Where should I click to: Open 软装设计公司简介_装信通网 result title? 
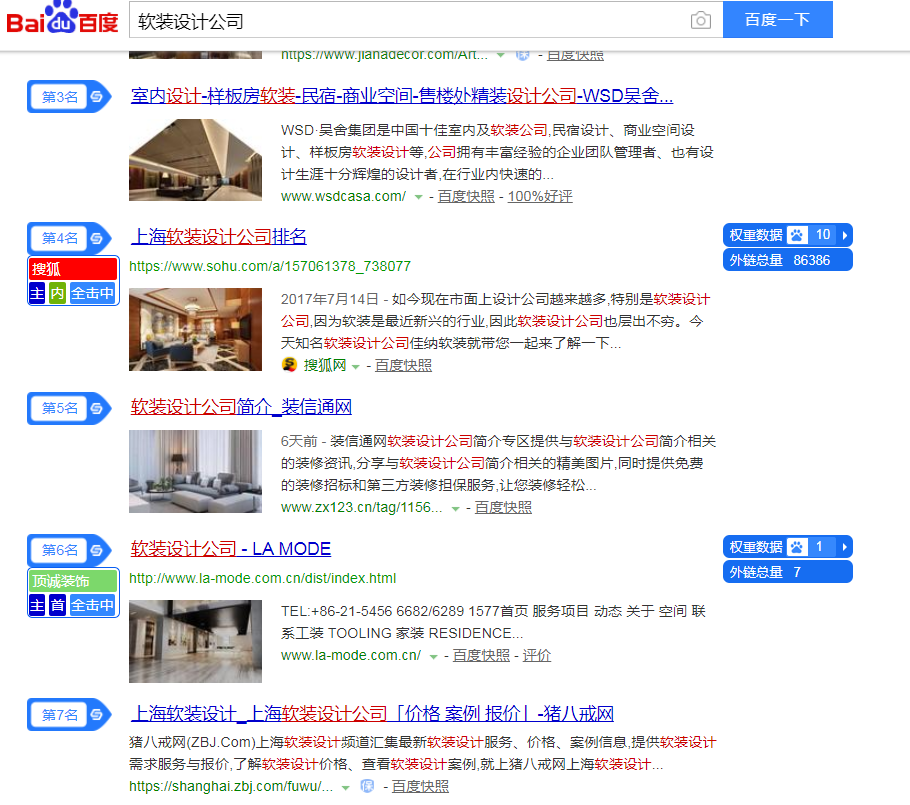coord(241,407)
